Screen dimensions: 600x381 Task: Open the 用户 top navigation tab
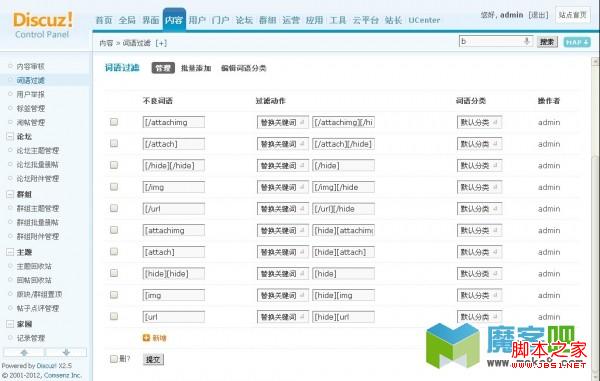pos(197,20)
